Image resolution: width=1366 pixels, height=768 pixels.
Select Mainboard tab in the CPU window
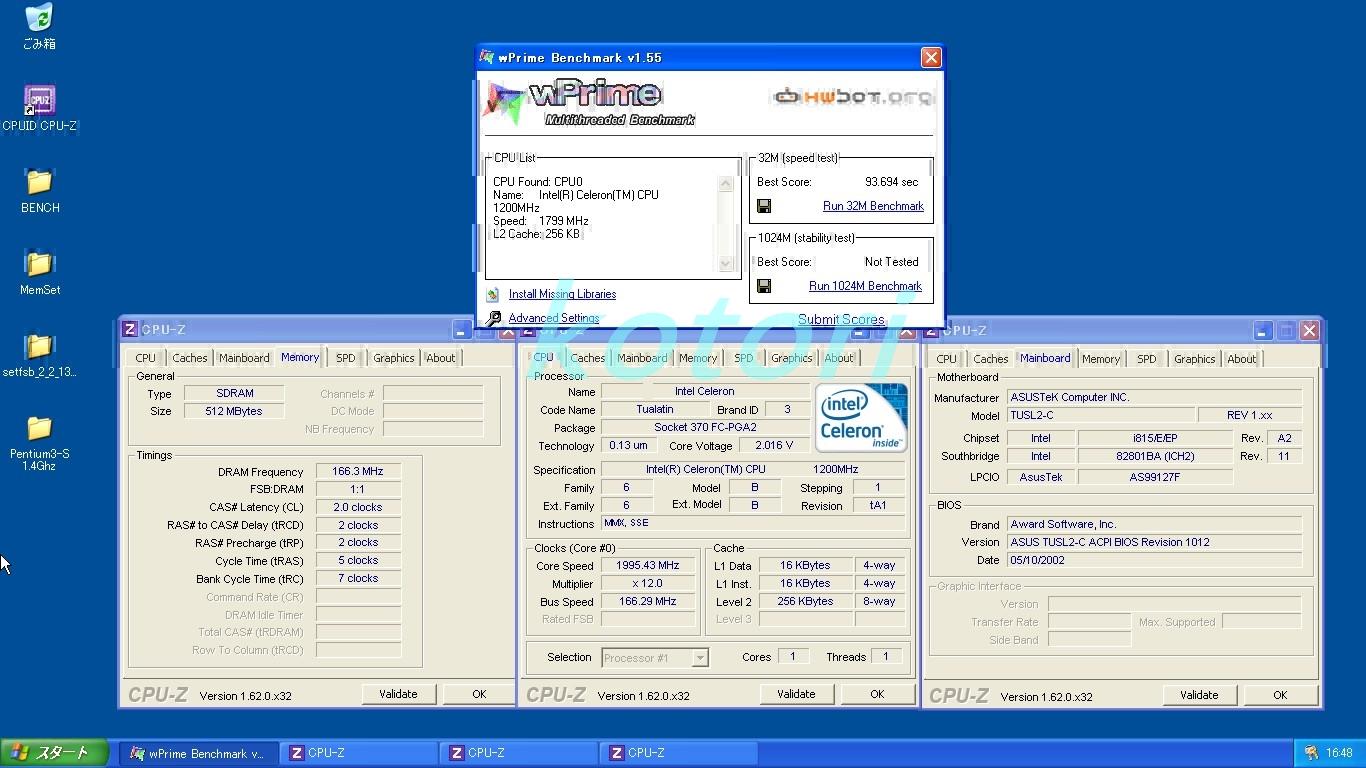point(642,358)
